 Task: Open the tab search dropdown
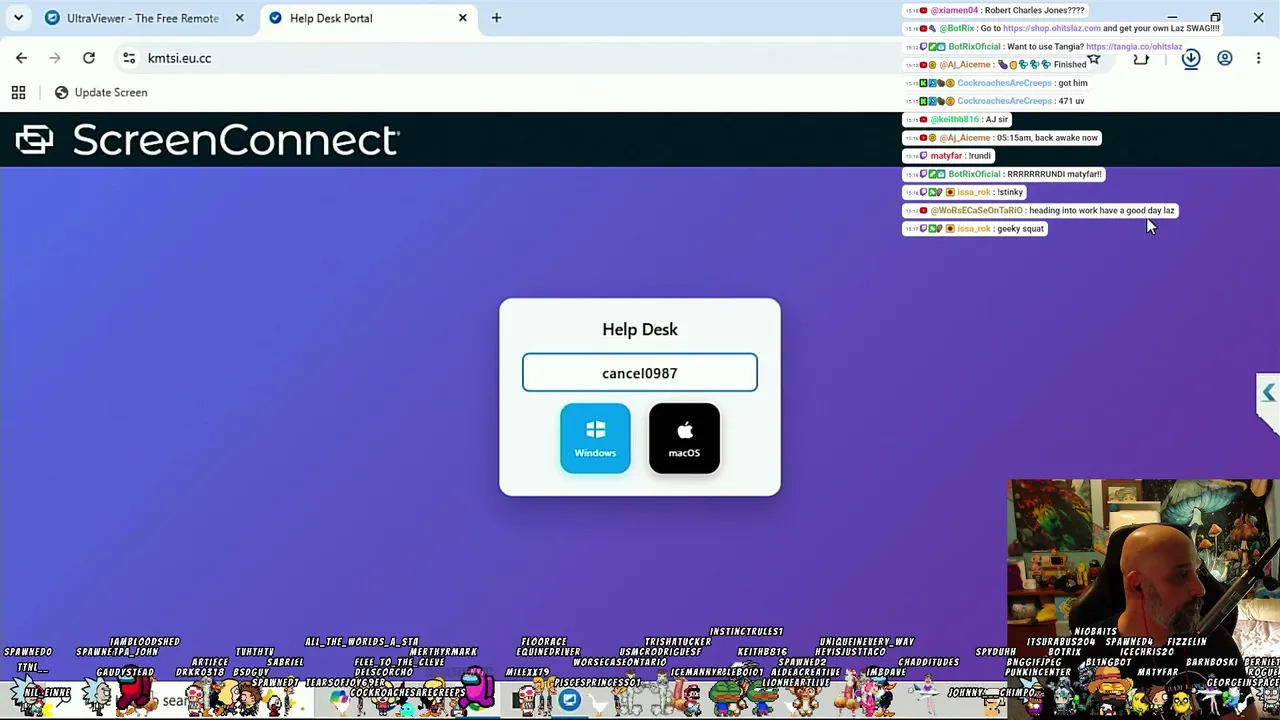pyautogui.click(x=18, y=18)
